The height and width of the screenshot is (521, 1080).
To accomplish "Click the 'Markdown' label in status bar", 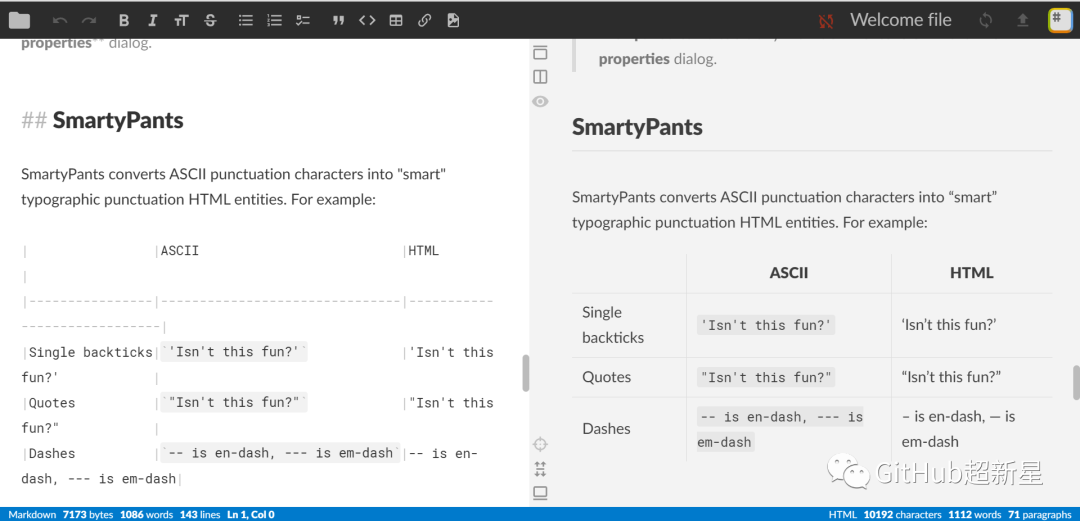I will [32, 514].
